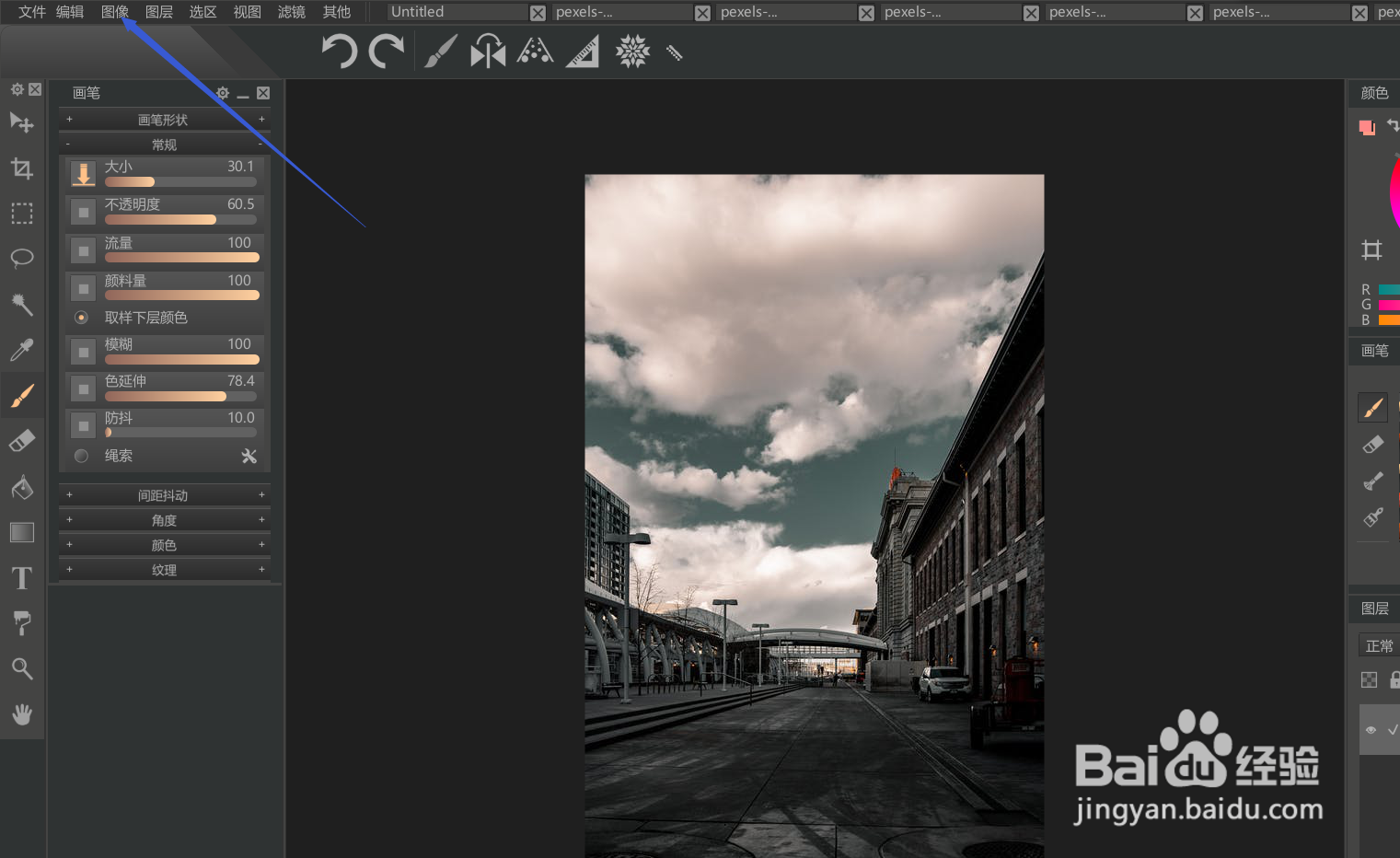Select the Paint bucket fill tool
1400x858 pixels.
[22, 486]
